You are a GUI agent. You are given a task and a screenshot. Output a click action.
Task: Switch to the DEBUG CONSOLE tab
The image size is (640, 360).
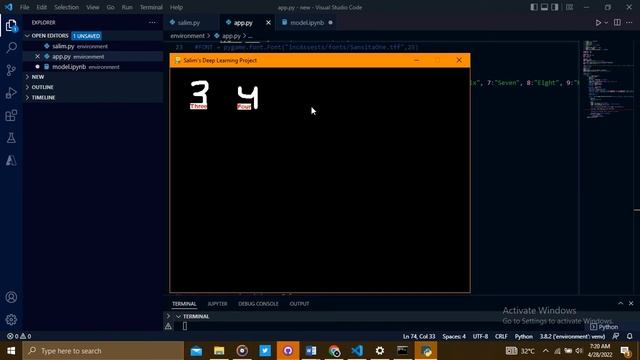point(258,304)
